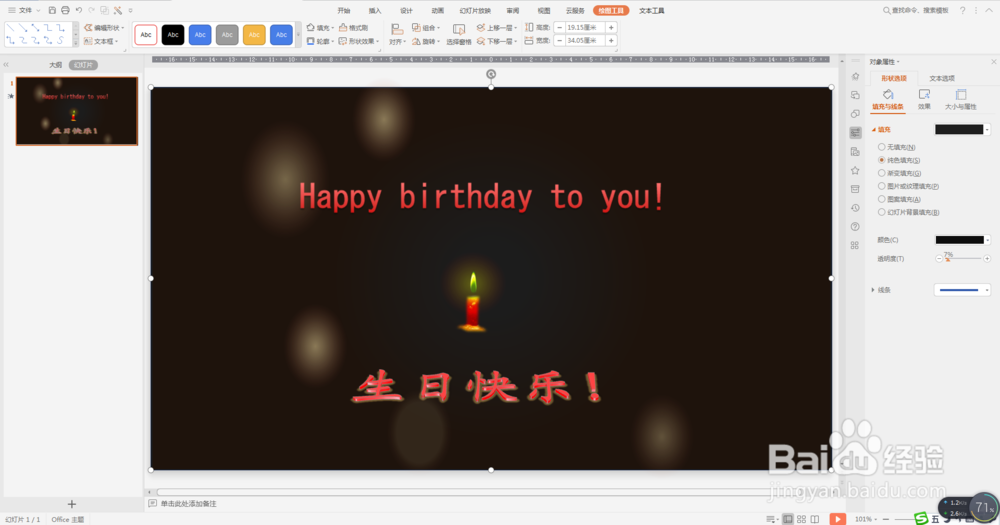Screen dimensions: 1000x525
Task: Click the 高度 height input field
Action: point(585,27)
